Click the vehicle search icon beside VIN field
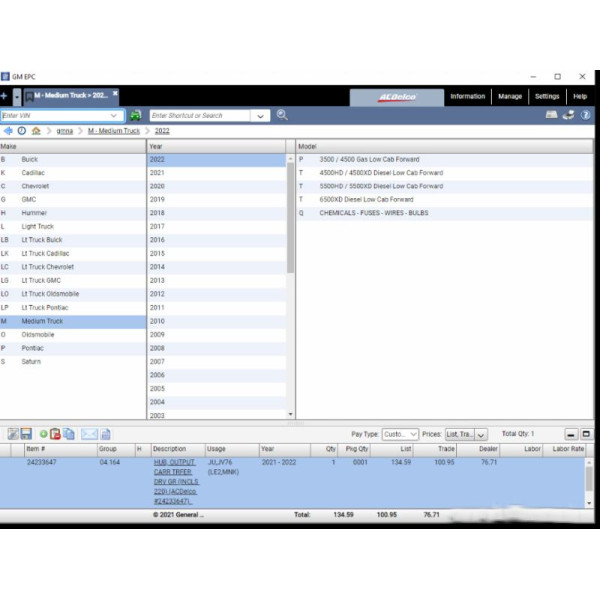 coord(135,116)
